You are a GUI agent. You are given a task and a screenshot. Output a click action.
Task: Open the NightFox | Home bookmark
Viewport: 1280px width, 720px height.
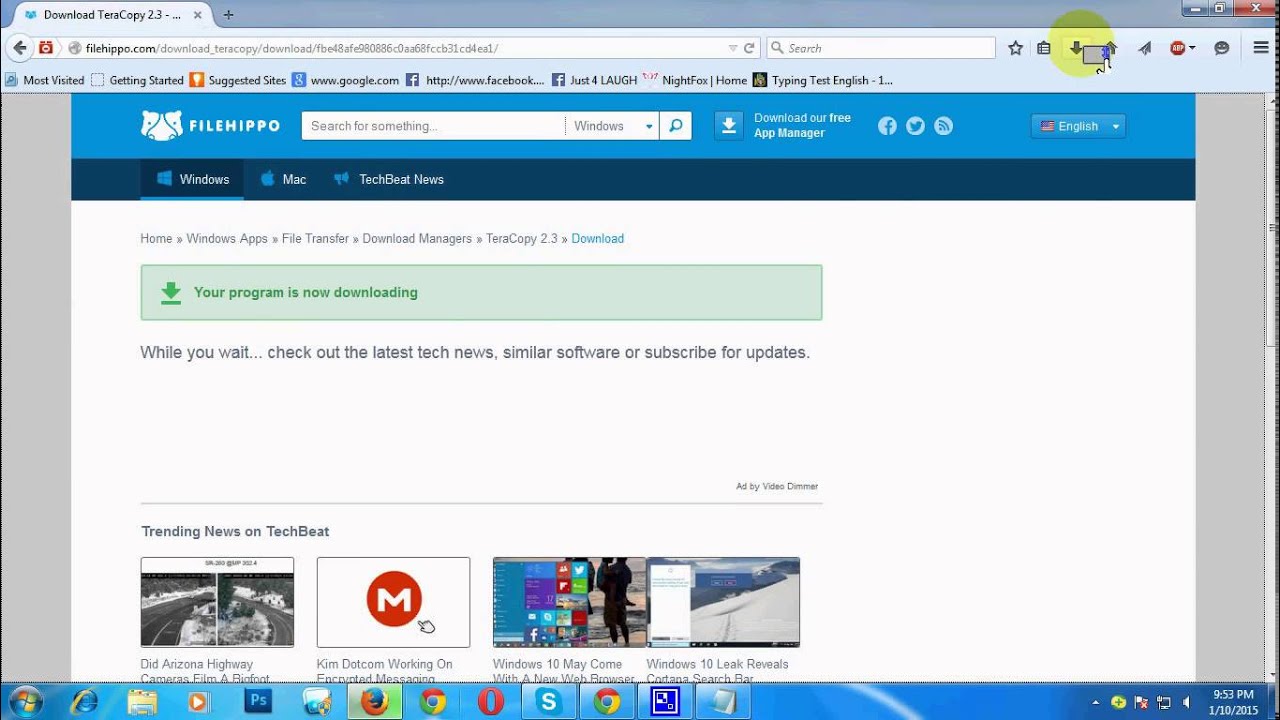695,80
